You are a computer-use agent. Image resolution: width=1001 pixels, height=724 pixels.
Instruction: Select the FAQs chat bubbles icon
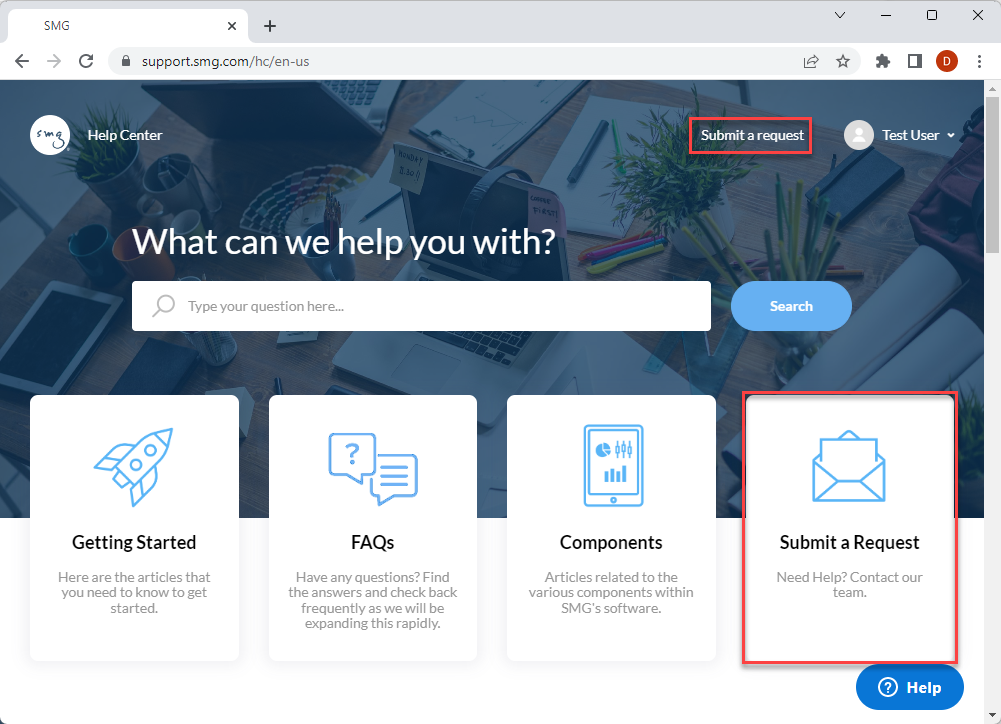pyautogui.click(x=373, y=468)
